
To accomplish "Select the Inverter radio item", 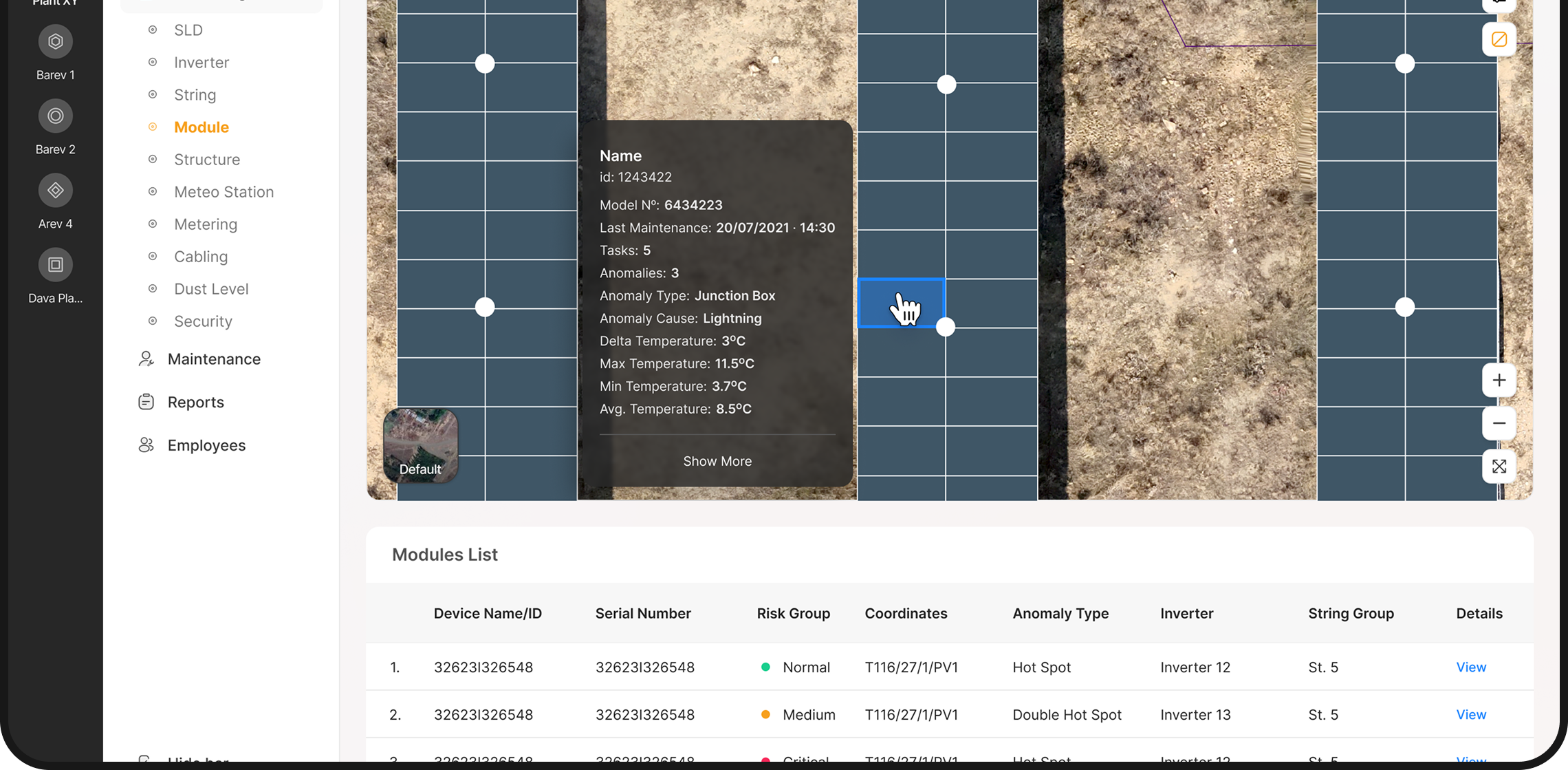I will click(201, 63).
